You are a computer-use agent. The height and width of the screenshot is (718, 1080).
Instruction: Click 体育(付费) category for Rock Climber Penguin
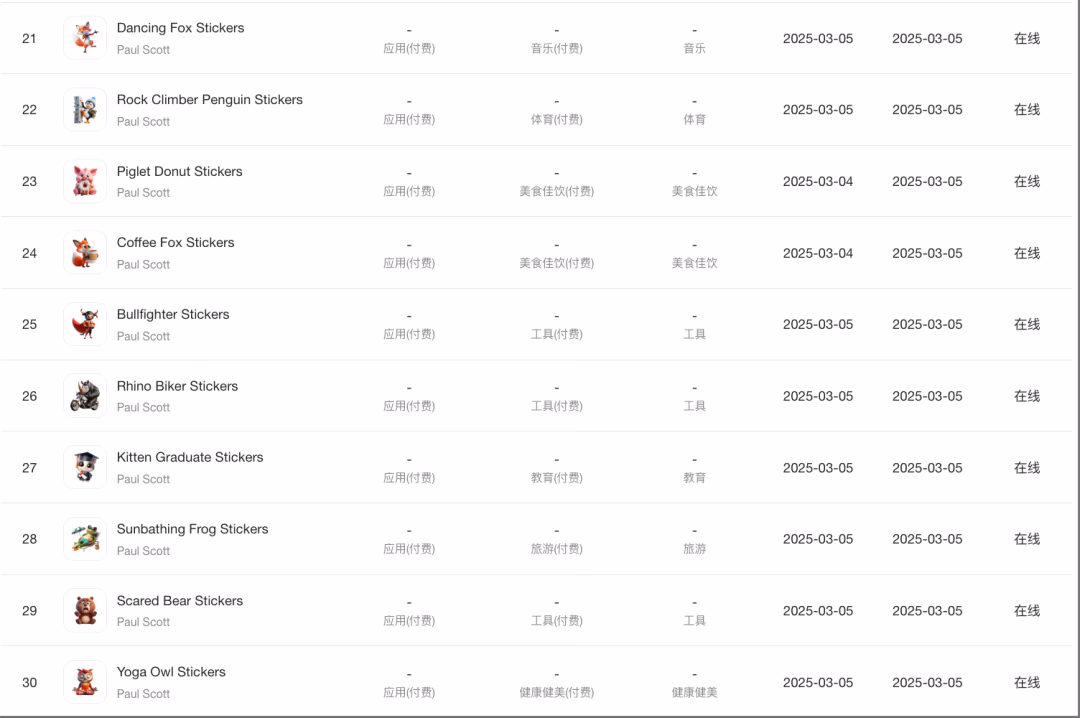click(557, 119)
